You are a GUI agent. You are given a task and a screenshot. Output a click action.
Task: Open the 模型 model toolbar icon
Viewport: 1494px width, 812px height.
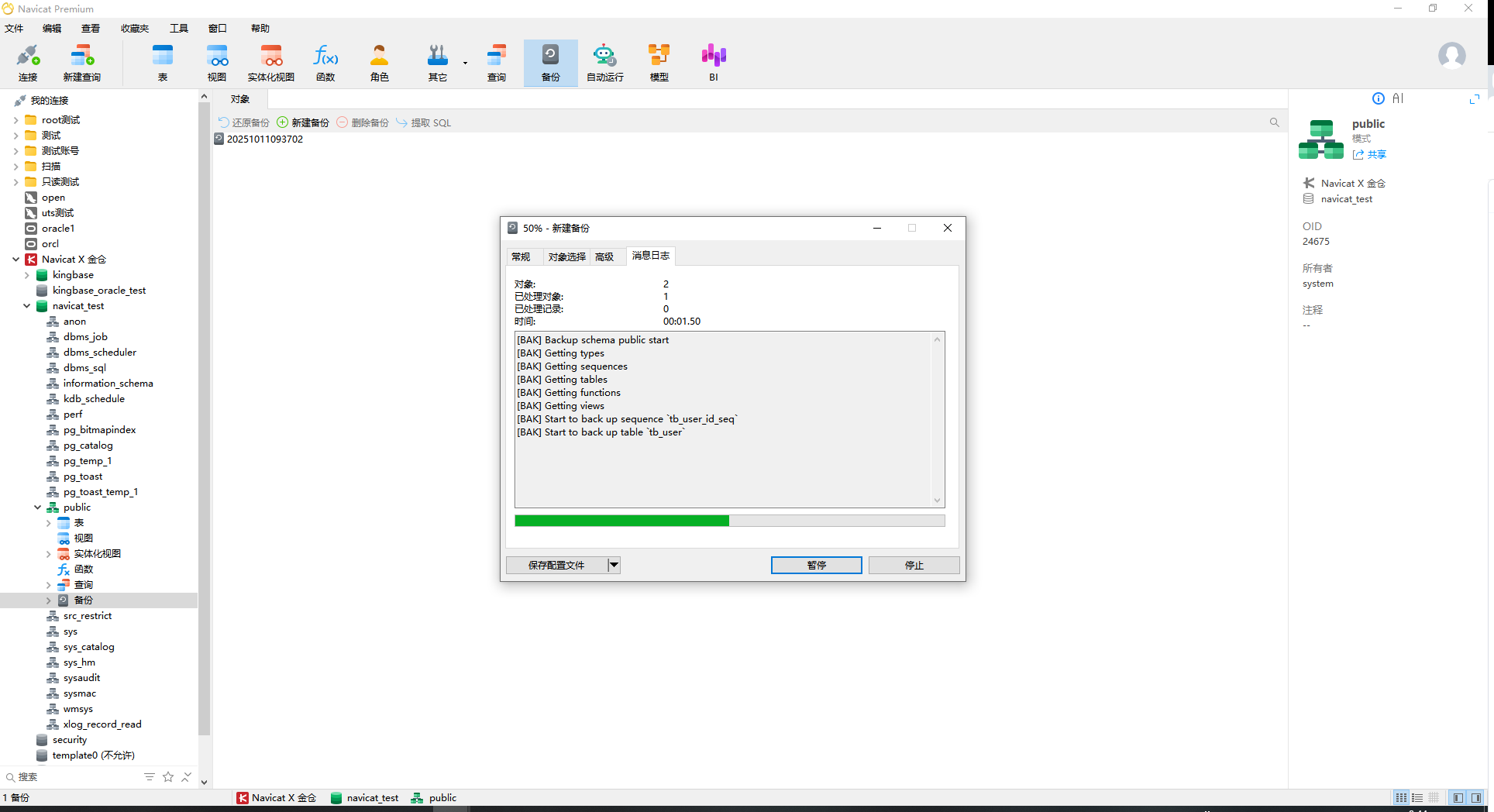(x=659, y=63)
